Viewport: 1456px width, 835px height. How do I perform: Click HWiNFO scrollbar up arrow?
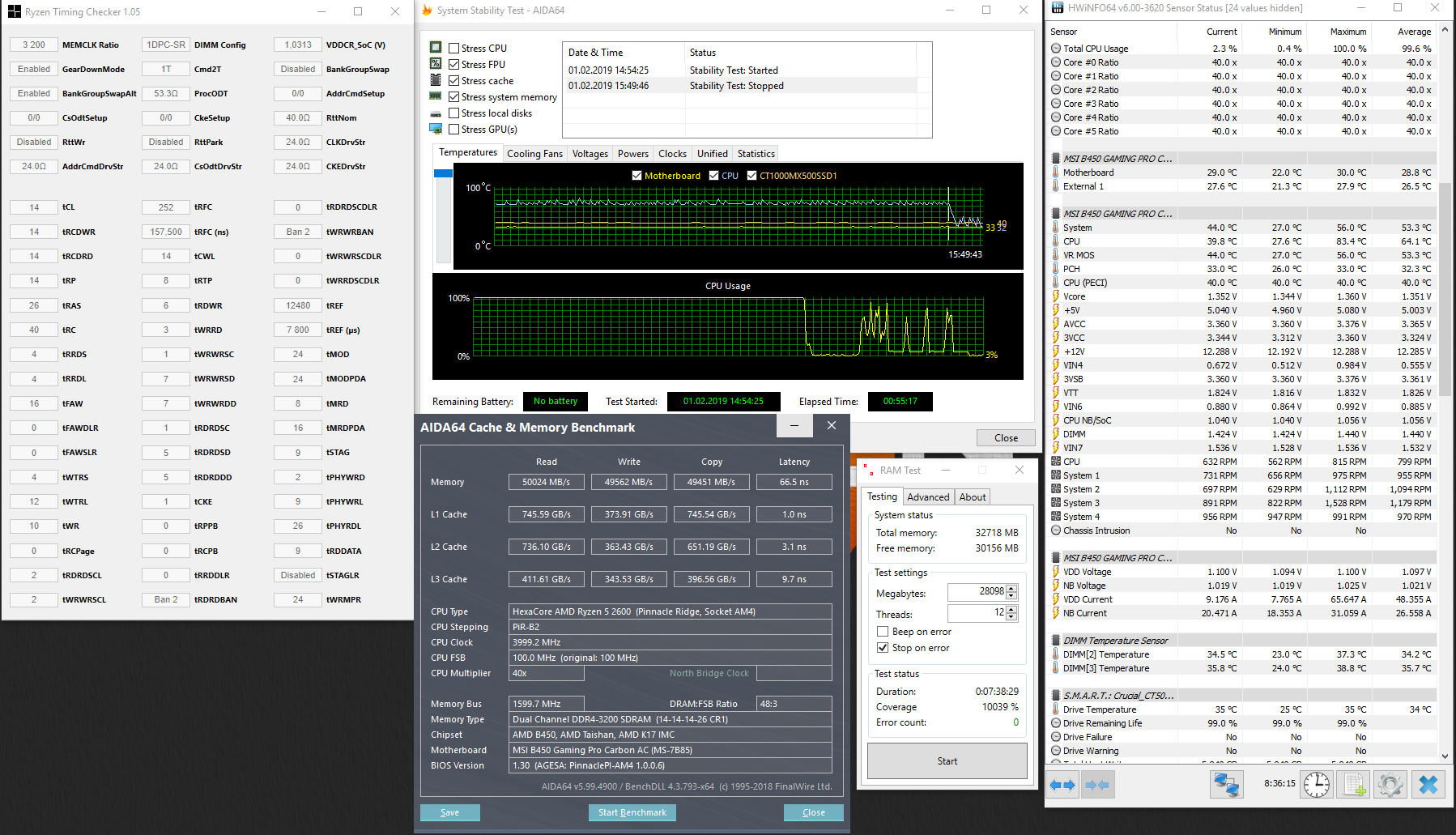click(x=1445, y=29)
